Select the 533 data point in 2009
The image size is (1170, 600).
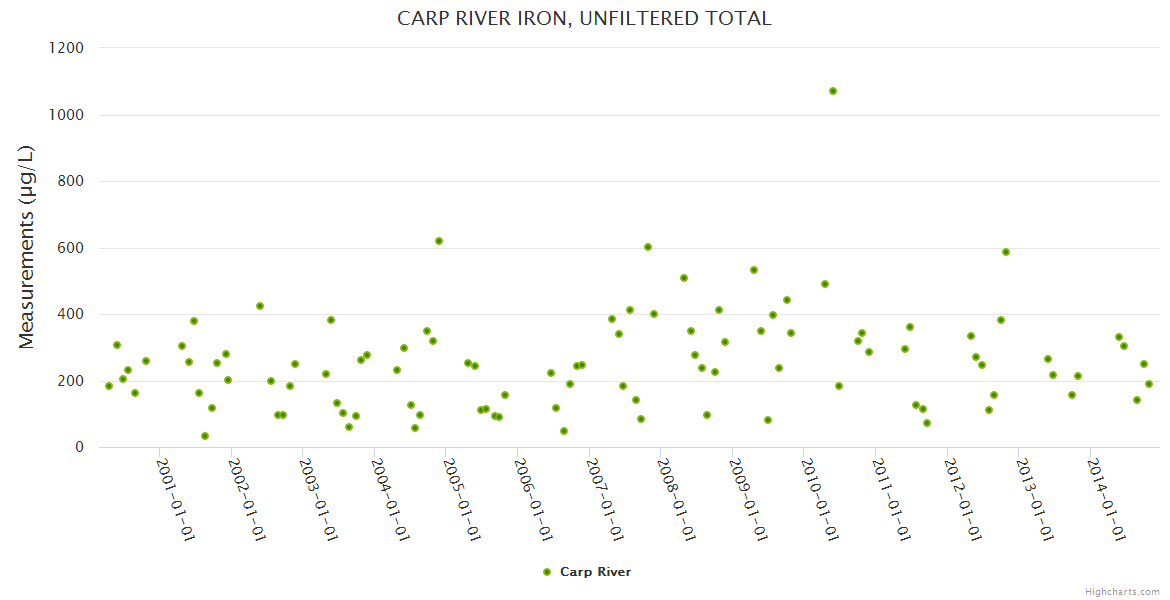click(754, 270)
